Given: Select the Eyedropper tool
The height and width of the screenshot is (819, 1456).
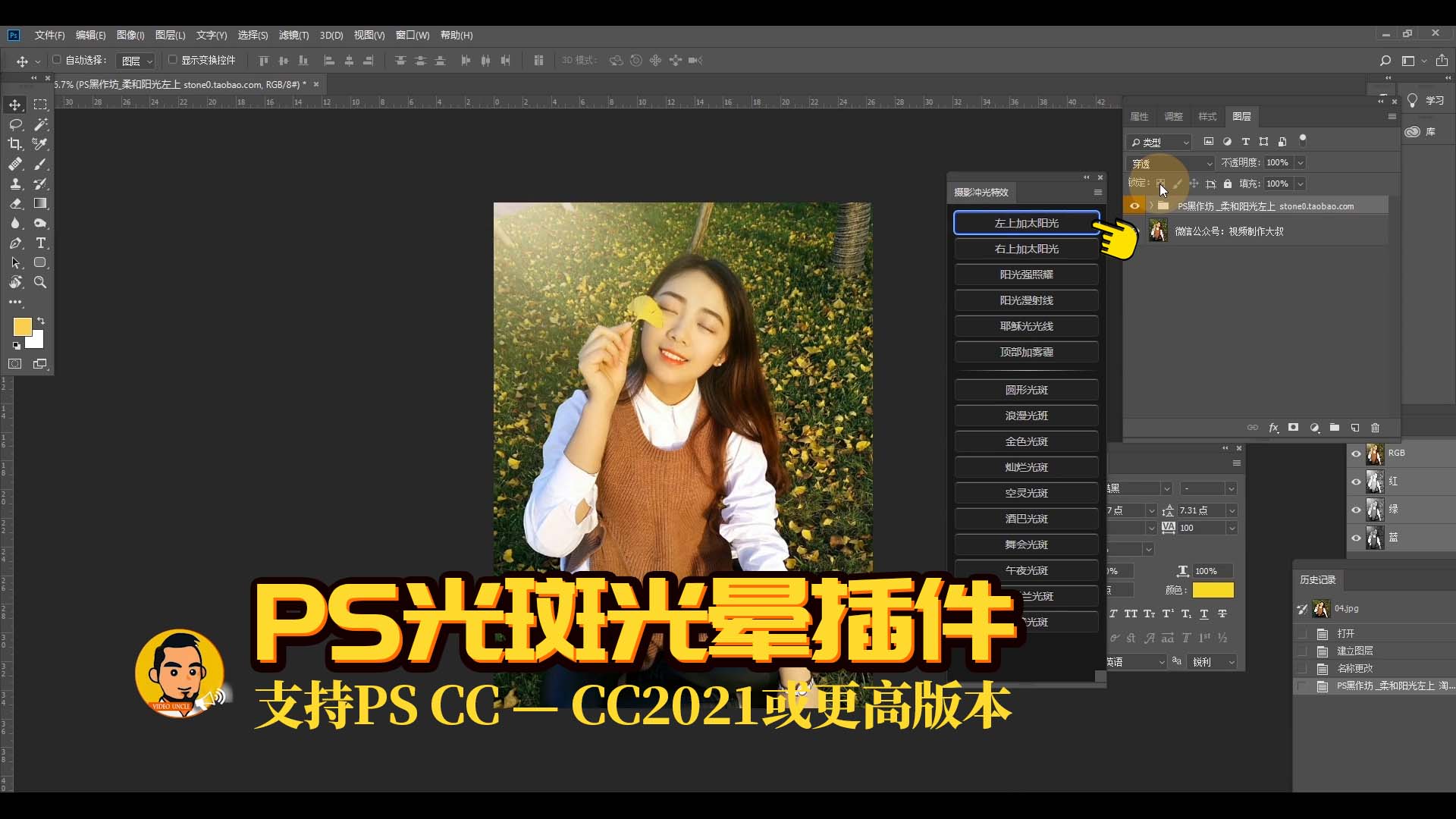Looking at the screenshot, I should click(x=40, y=144).
